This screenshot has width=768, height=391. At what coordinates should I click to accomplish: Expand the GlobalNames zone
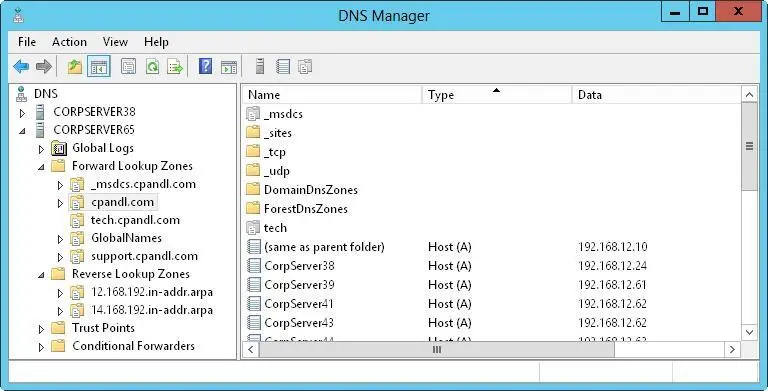(x=60, y=239)
